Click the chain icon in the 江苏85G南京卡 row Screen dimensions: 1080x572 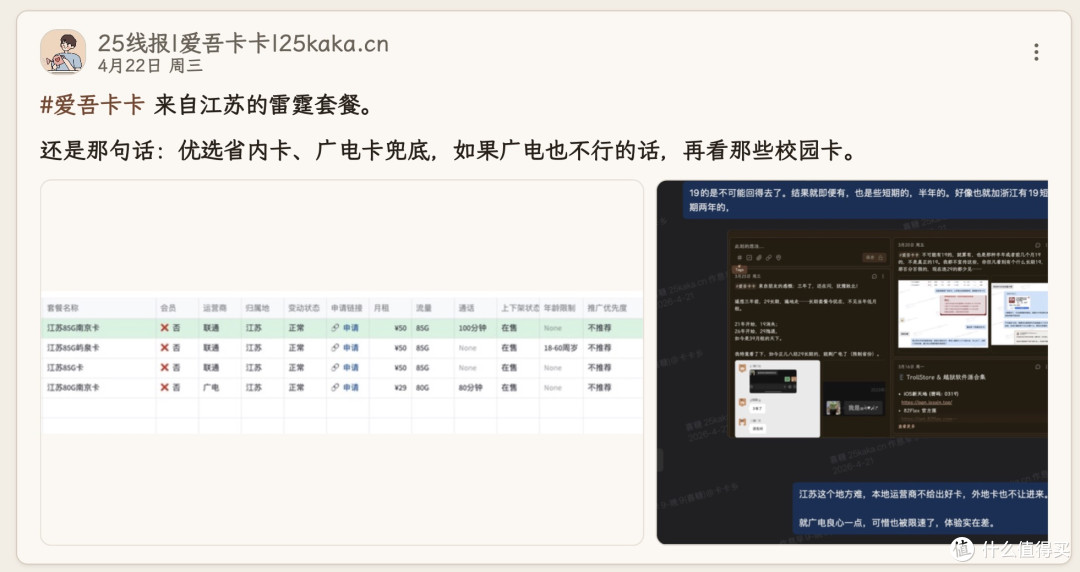pos(335,328)
